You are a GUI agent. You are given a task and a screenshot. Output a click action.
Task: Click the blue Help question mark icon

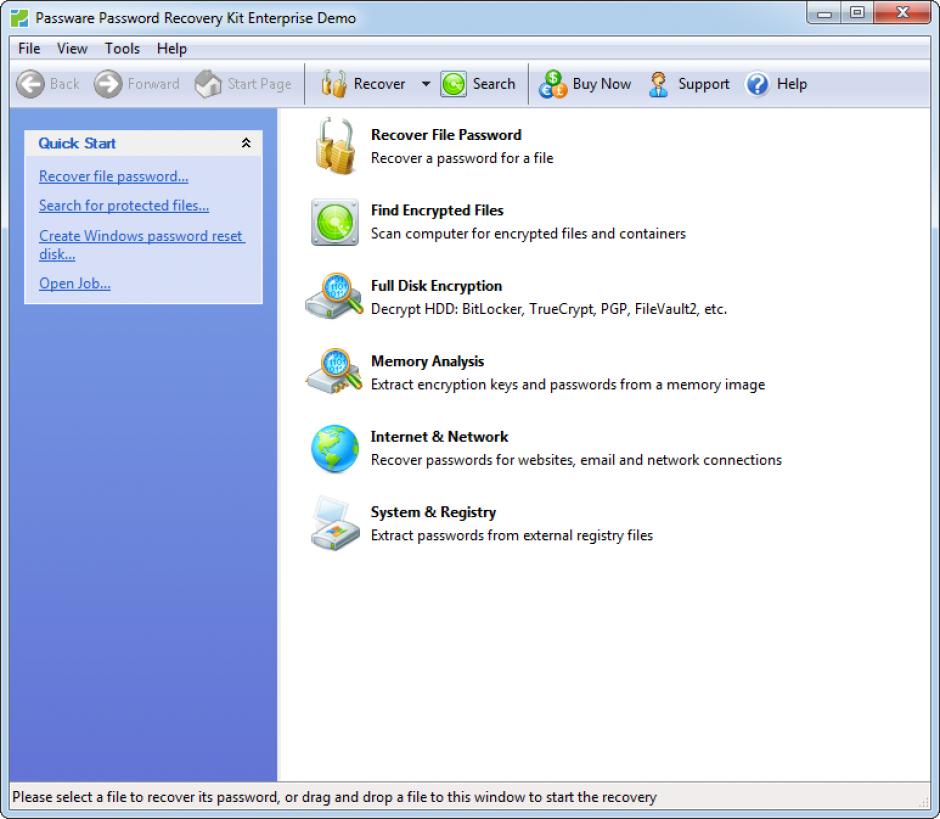[757, 84]
